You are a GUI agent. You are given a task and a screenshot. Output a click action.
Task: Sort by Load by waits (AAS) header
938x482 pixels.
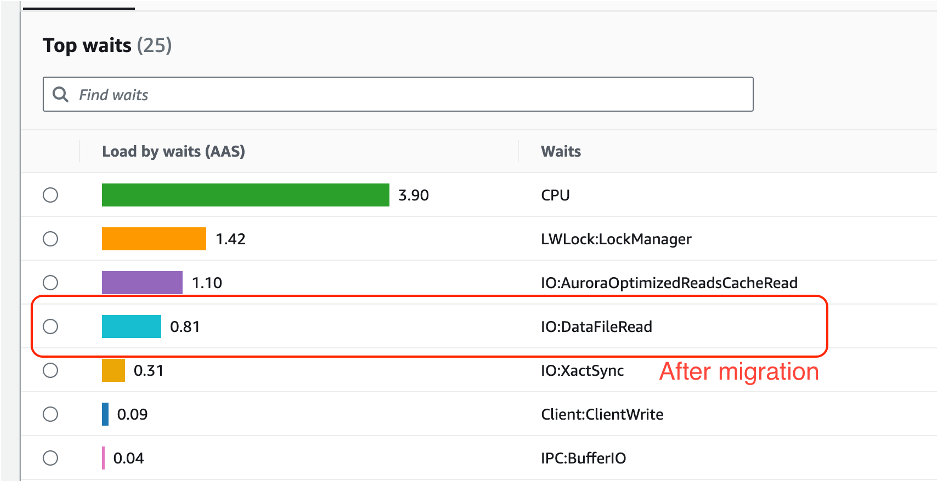click(173, 152)
